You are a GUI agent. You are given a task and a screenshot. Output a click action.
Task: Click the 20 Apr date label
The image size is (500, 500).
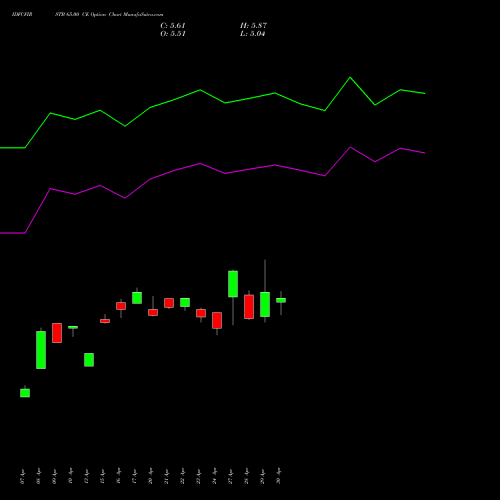click(x=150, y=476)
